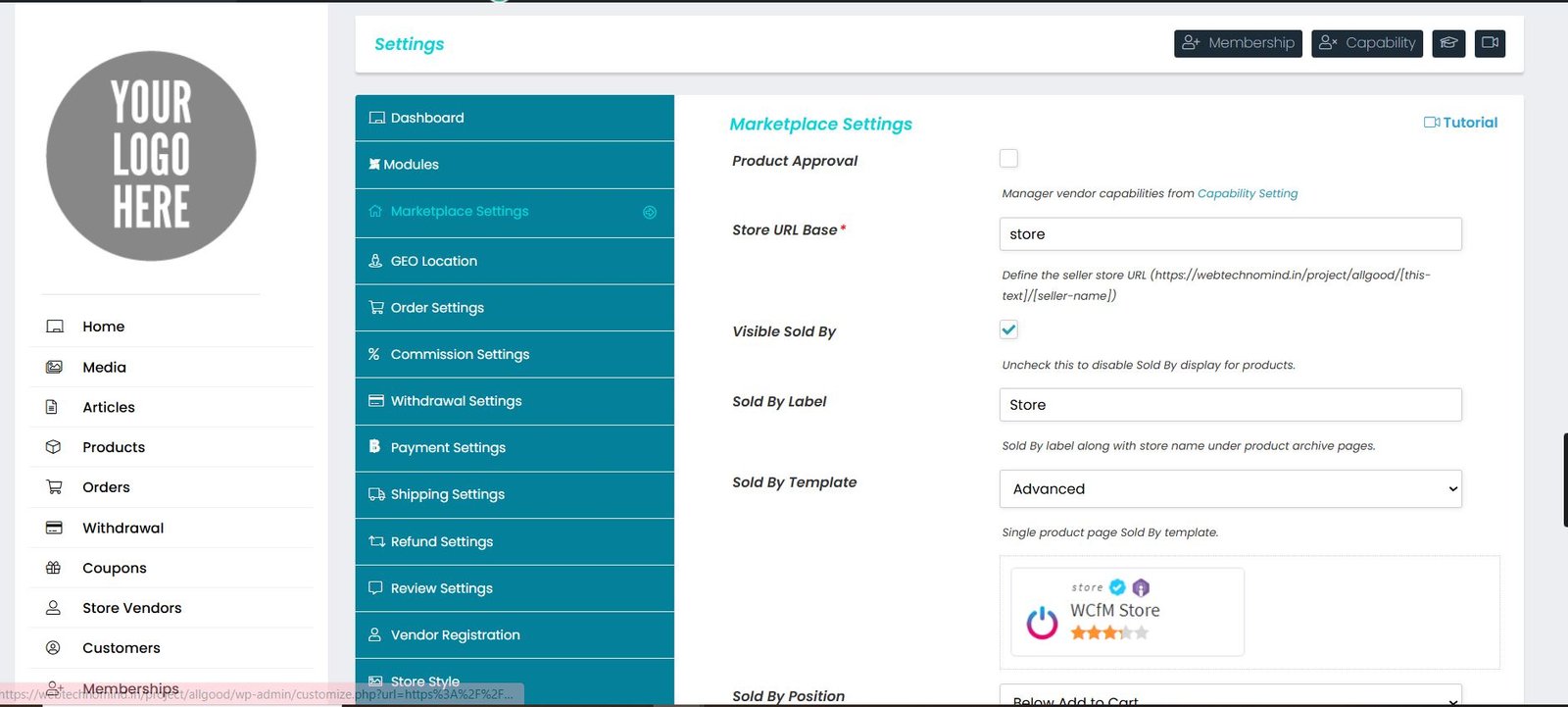Click the target icon beside Marketplace Settings
The width and height of the screenshot is (1568, 707).
click(x=649, y=212)
